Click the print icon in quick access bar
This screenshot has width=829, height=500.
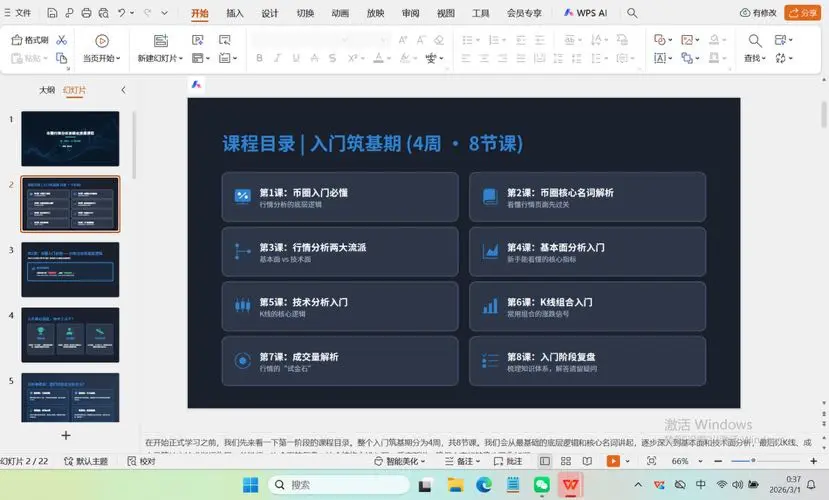pyautogui.click(x=87, y=13)
